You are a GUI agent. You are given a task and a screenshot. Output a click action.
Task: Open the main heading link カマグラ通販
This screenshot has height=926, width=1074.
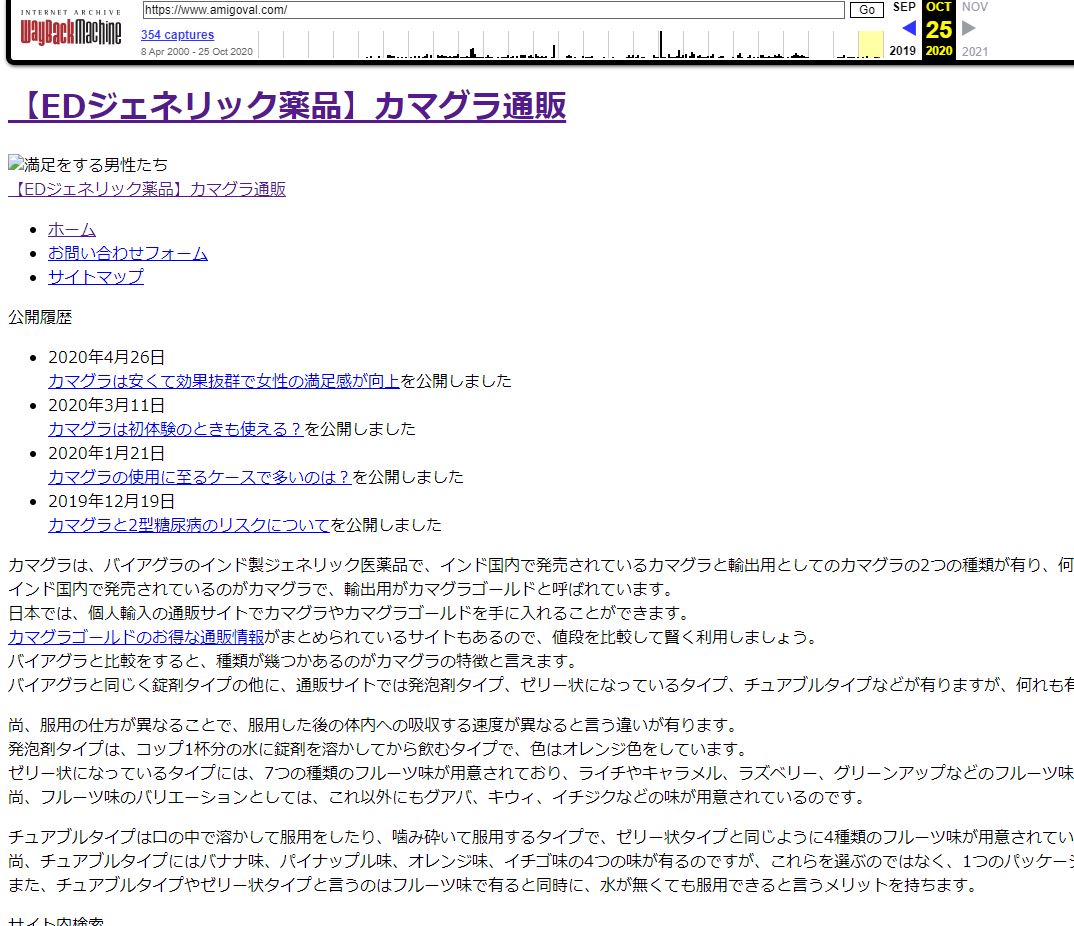287,106
